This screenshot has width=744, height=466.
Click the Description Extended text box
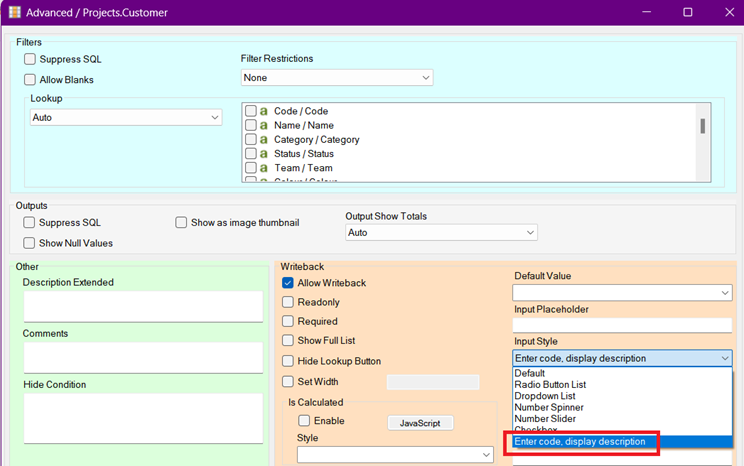click(x=143, y=307)
